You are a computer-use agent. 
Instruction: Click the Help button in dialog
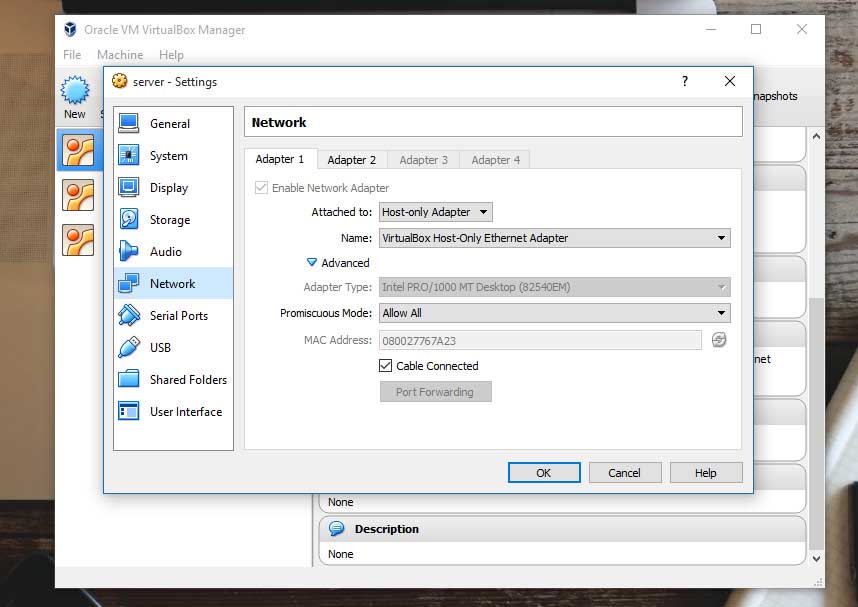click(706, 472)
